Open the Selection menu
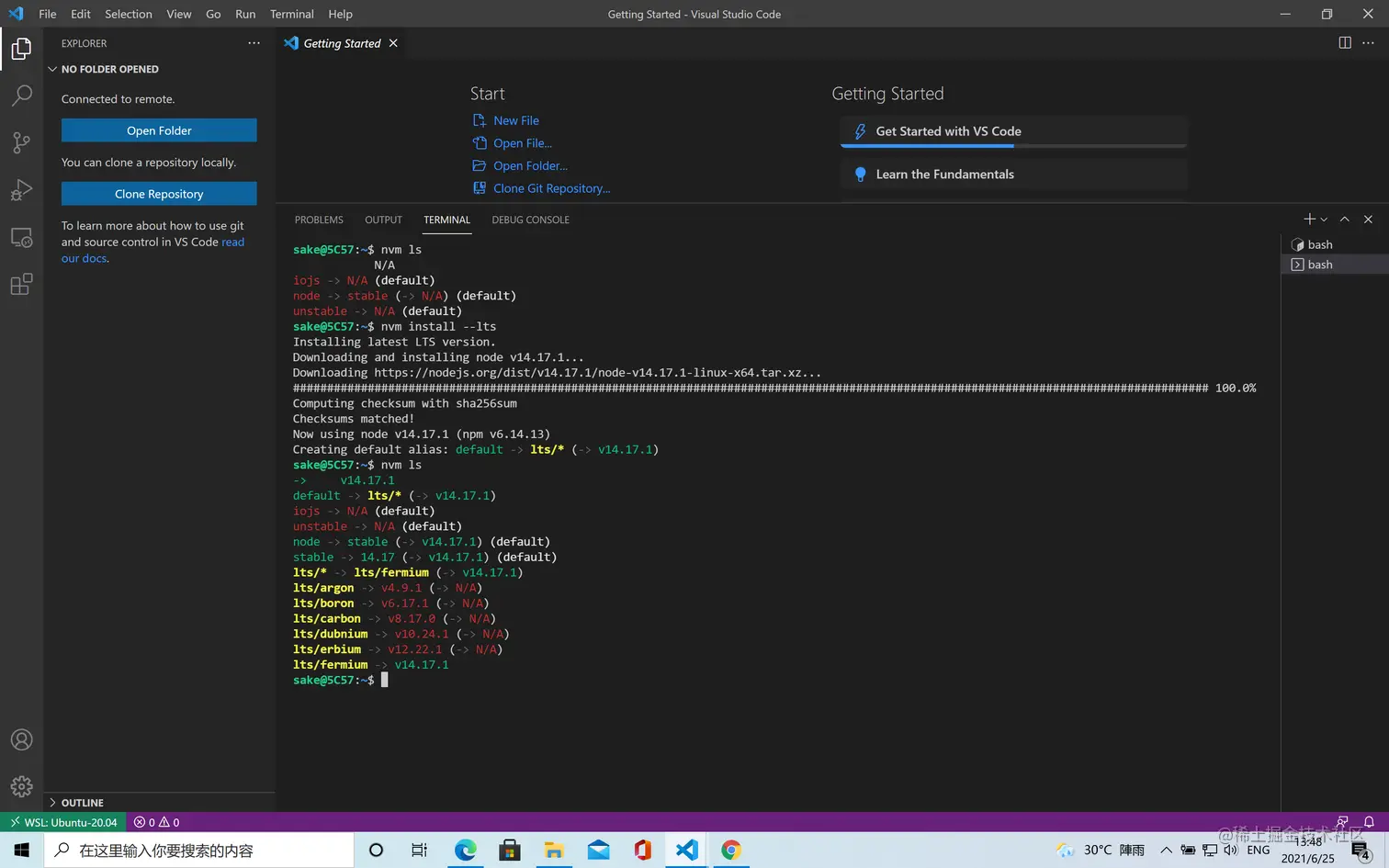Viewport: 1389px width, 868px height. coord(129,14)
